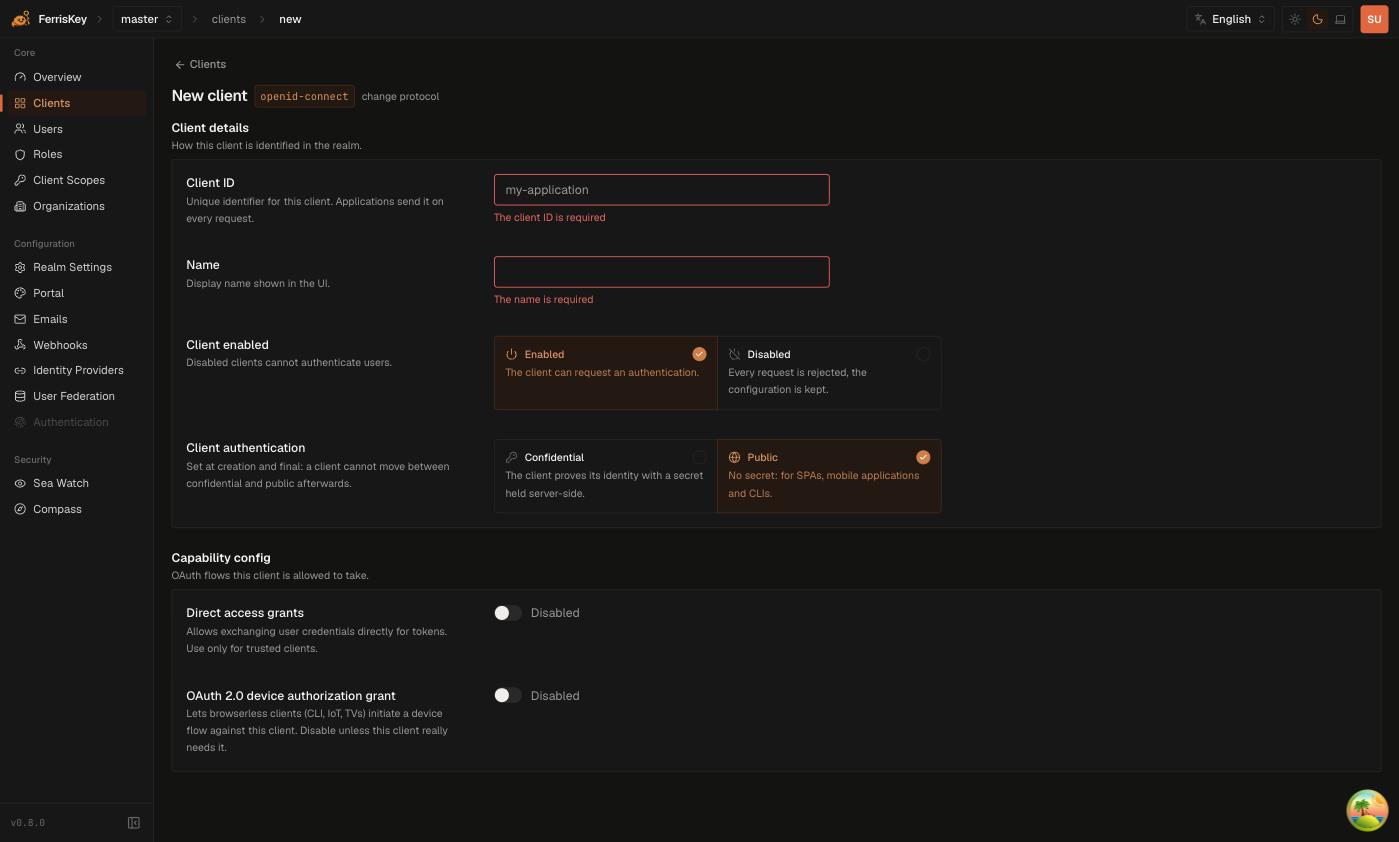Click the Portal palette icon
This screenshot has height=842, width=1399.
[20, 293]
